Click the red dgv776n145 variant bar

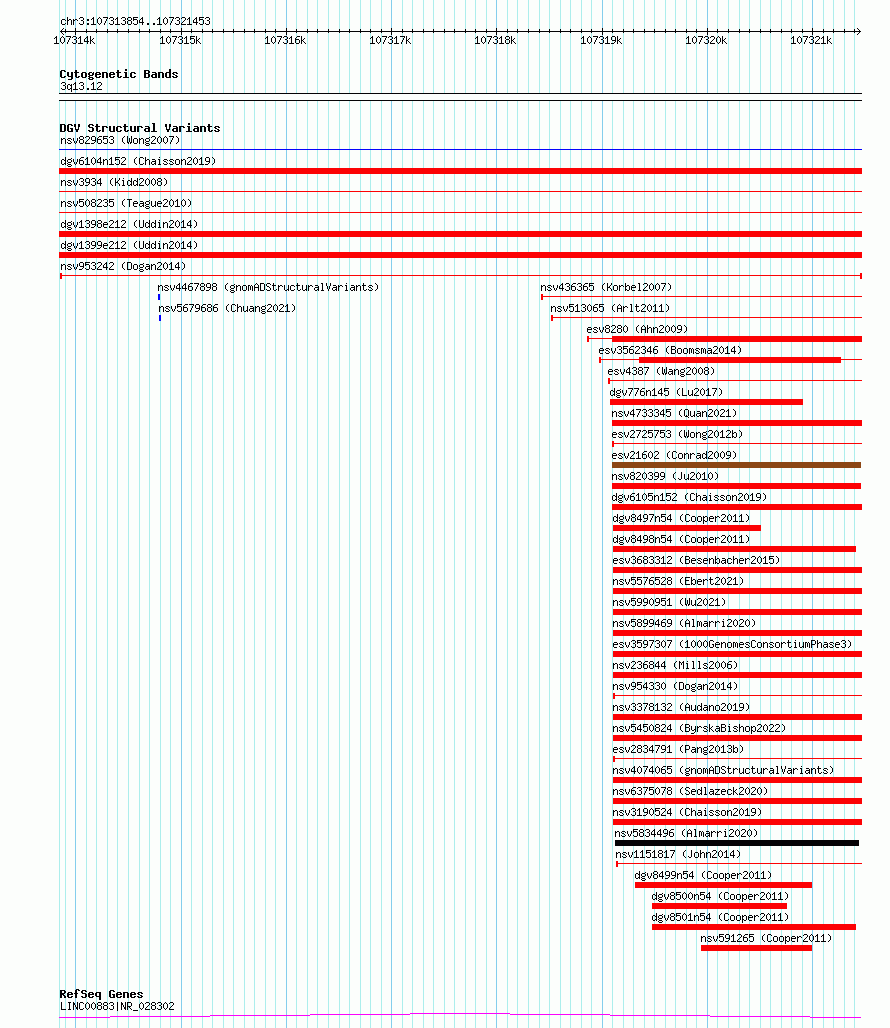click(x=706, y=402)
